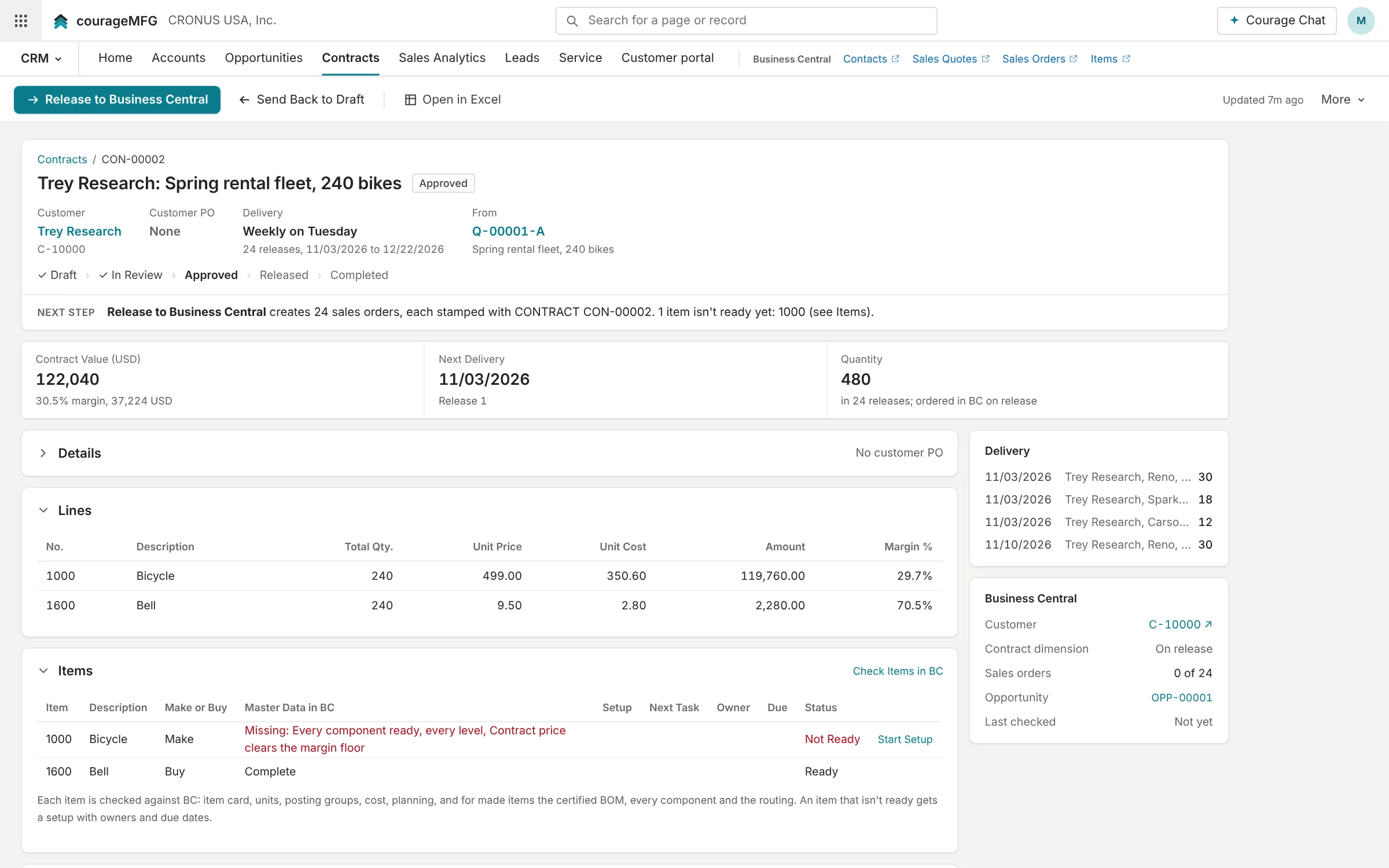Open Business Central Contacts link
This screenshot has height=868, width=1389.
click(x=871, y=59)
